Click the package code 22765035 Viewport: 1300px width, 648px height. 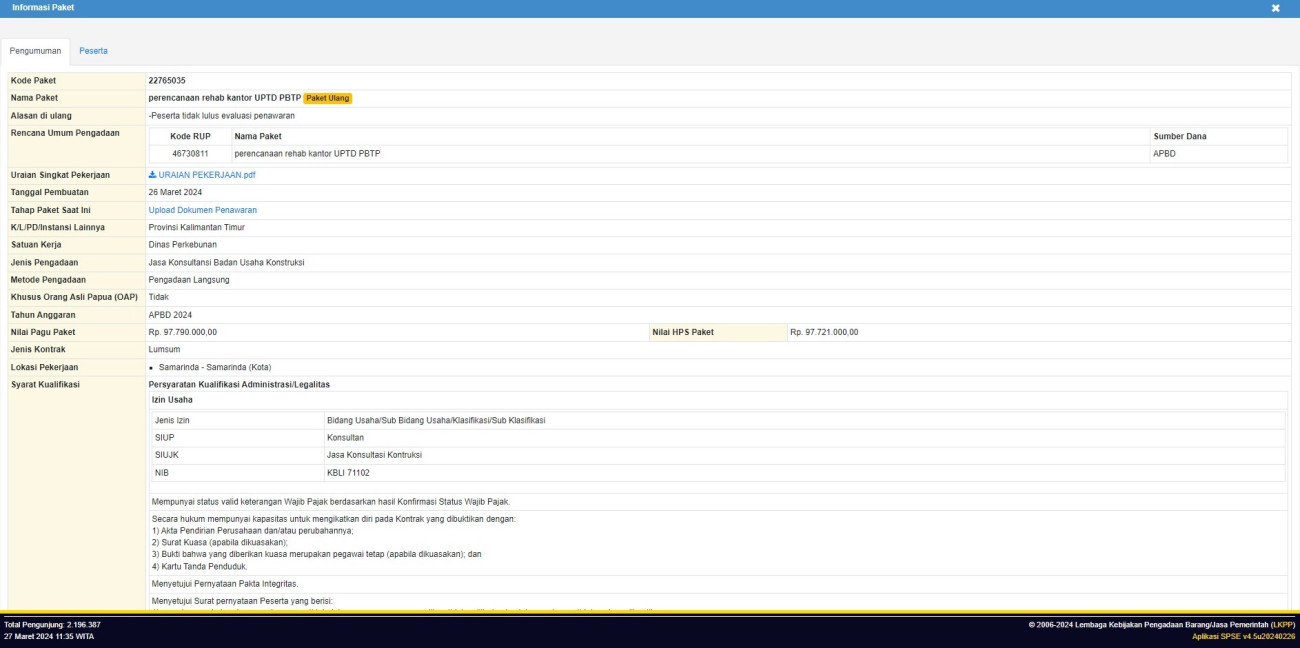tap(167, 80)
